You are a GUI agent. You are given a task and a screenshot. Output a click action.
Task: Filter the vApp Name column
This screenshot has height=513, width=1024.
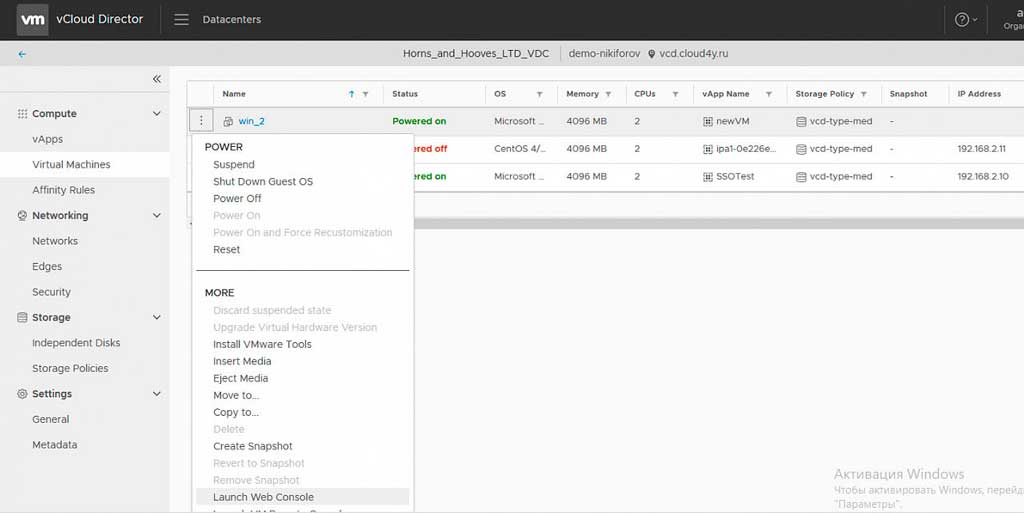tap(769, 94)
